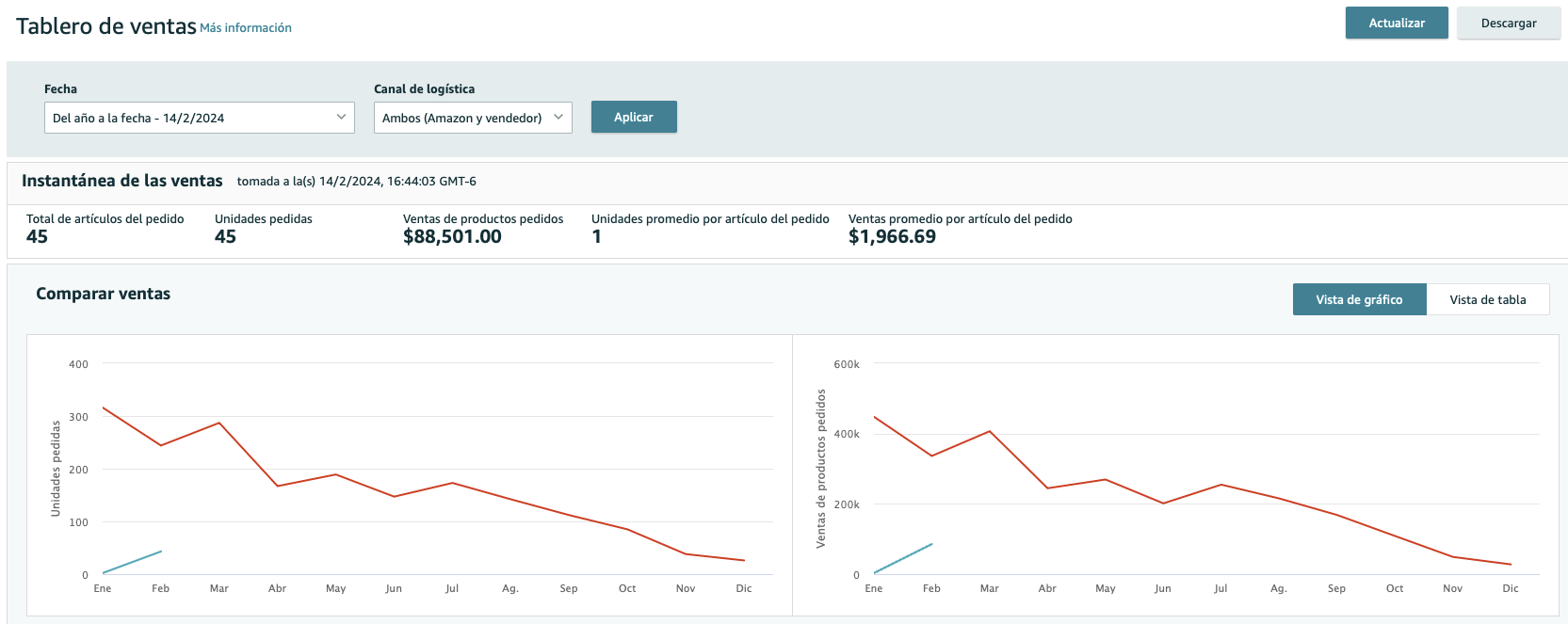Click the Actualizar button
Image resolution: width=1568 pixels, height=624 pixels.
(1397, 23)
